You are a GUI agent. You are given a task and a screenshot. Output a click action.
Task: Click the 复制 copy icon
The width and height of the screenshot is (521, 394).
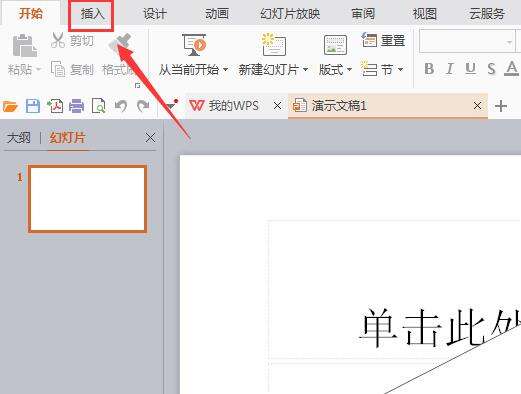(58, 69)
